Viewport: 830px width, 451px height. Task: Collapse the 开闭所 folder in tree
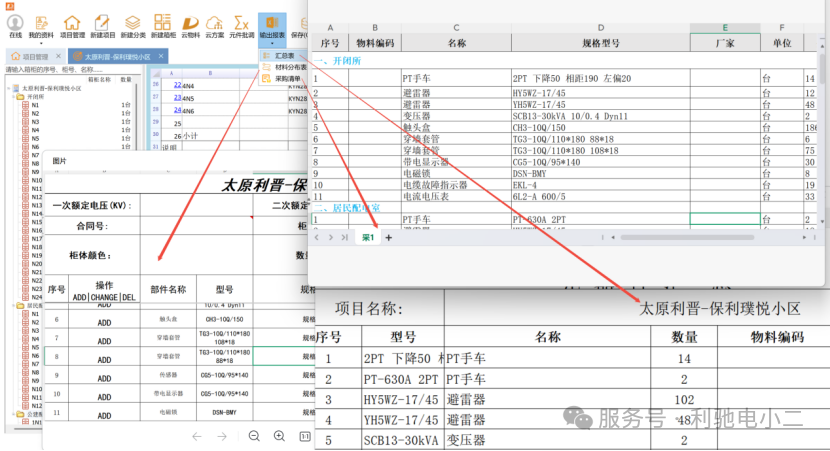[13, 97]
